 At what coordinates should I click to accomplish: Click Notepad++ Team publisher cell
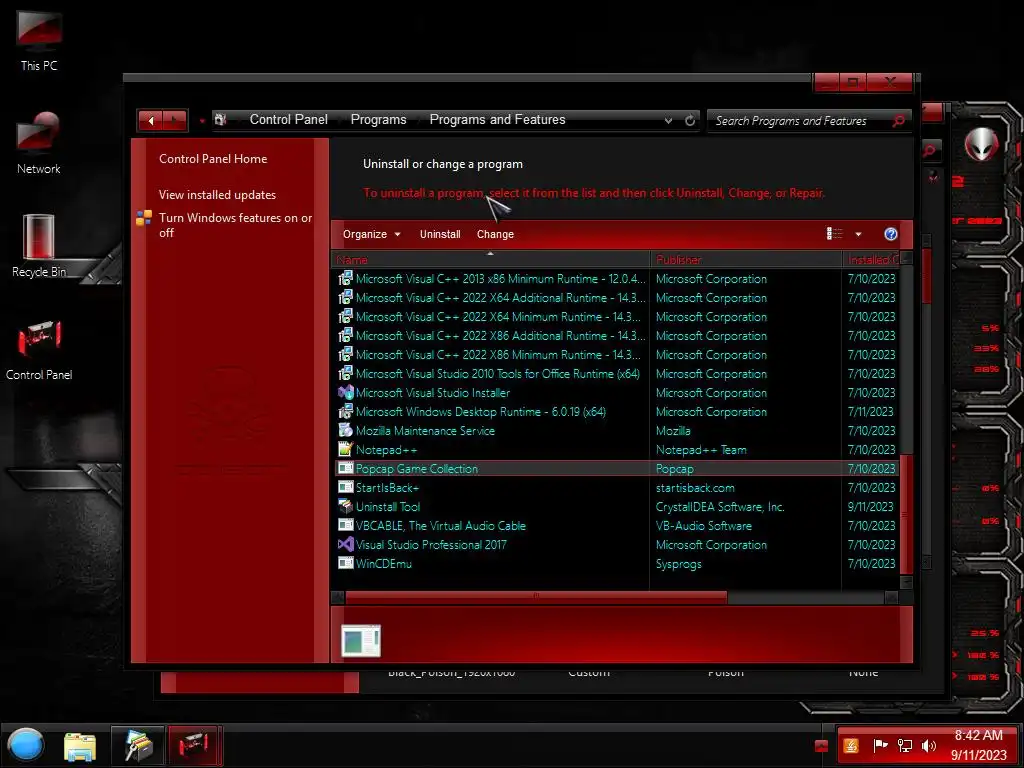pyautogui.click(x=701, y=449)
